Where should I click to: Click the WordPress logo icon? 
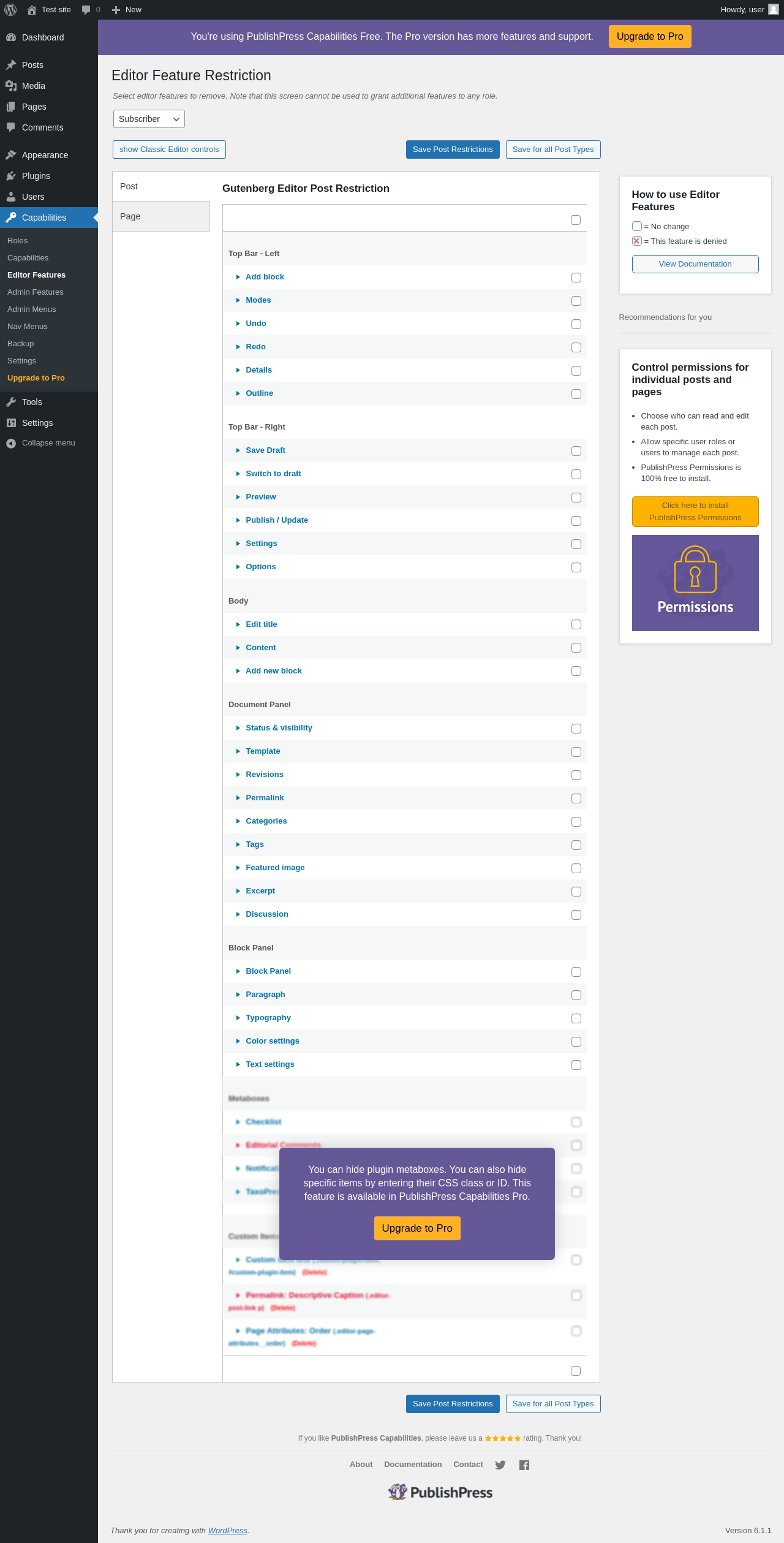10,10
